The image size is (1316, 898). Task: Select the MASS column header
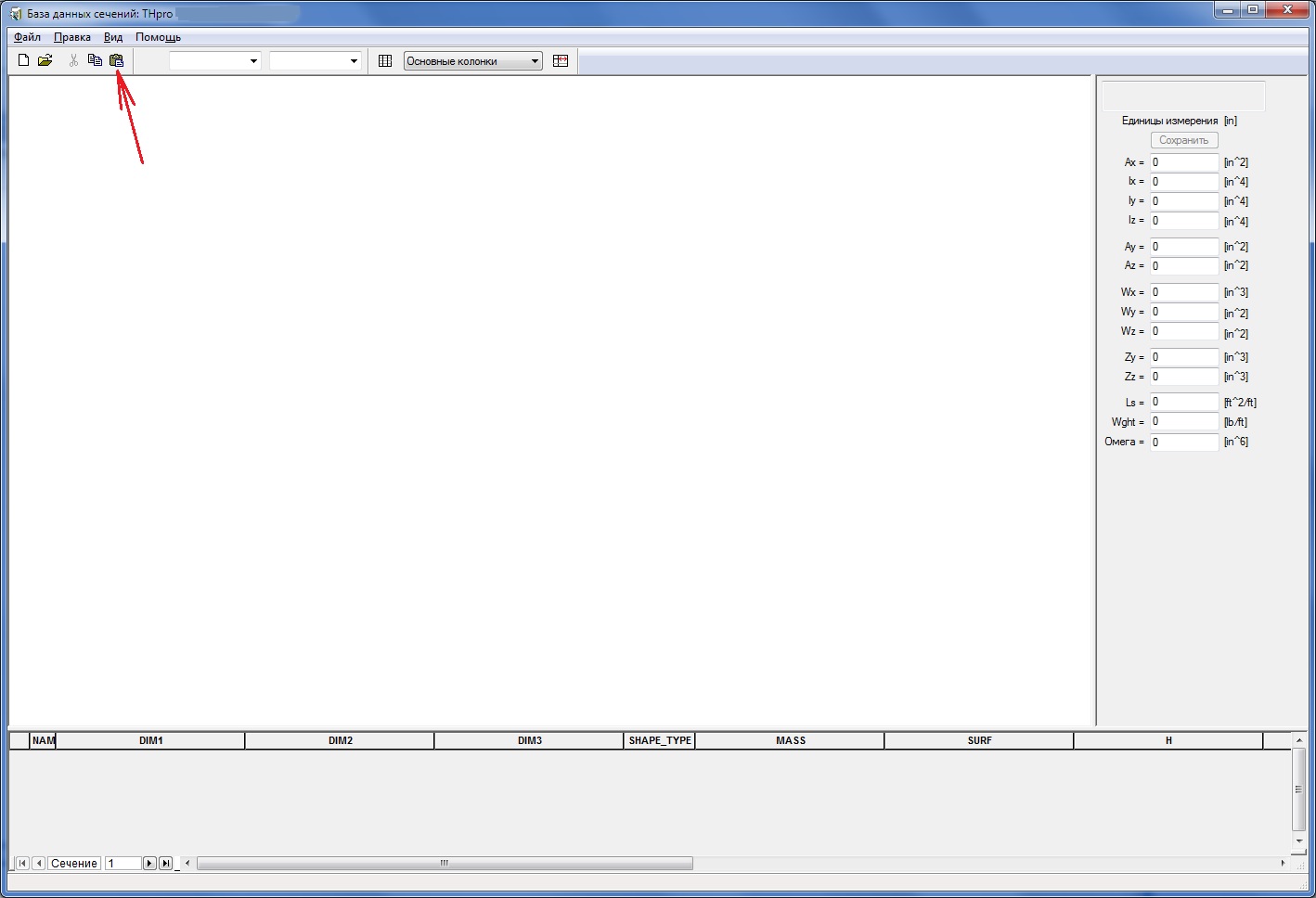(x=791, y=740)
